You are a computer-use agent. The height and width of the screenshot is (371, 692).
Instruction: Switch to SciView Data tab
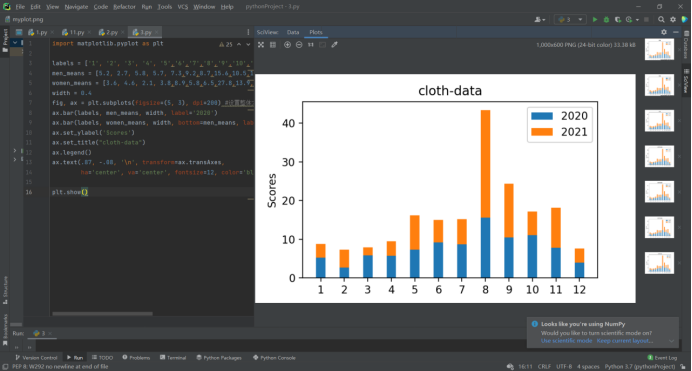coord(293,32)
